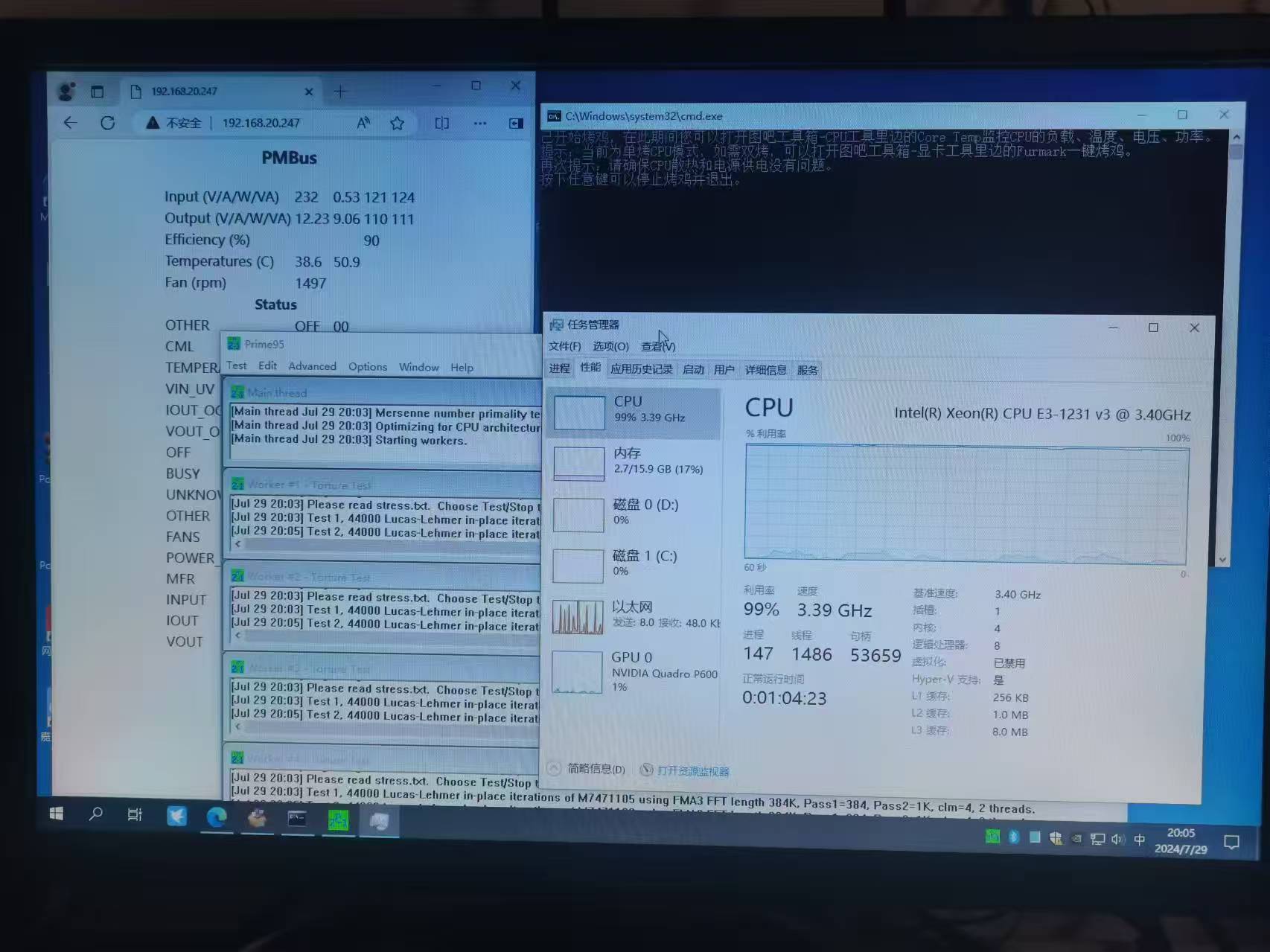Close the 192.168.20.247 browser tab
This screenshot has width=1270, height=952.
(x=309, y=92)
